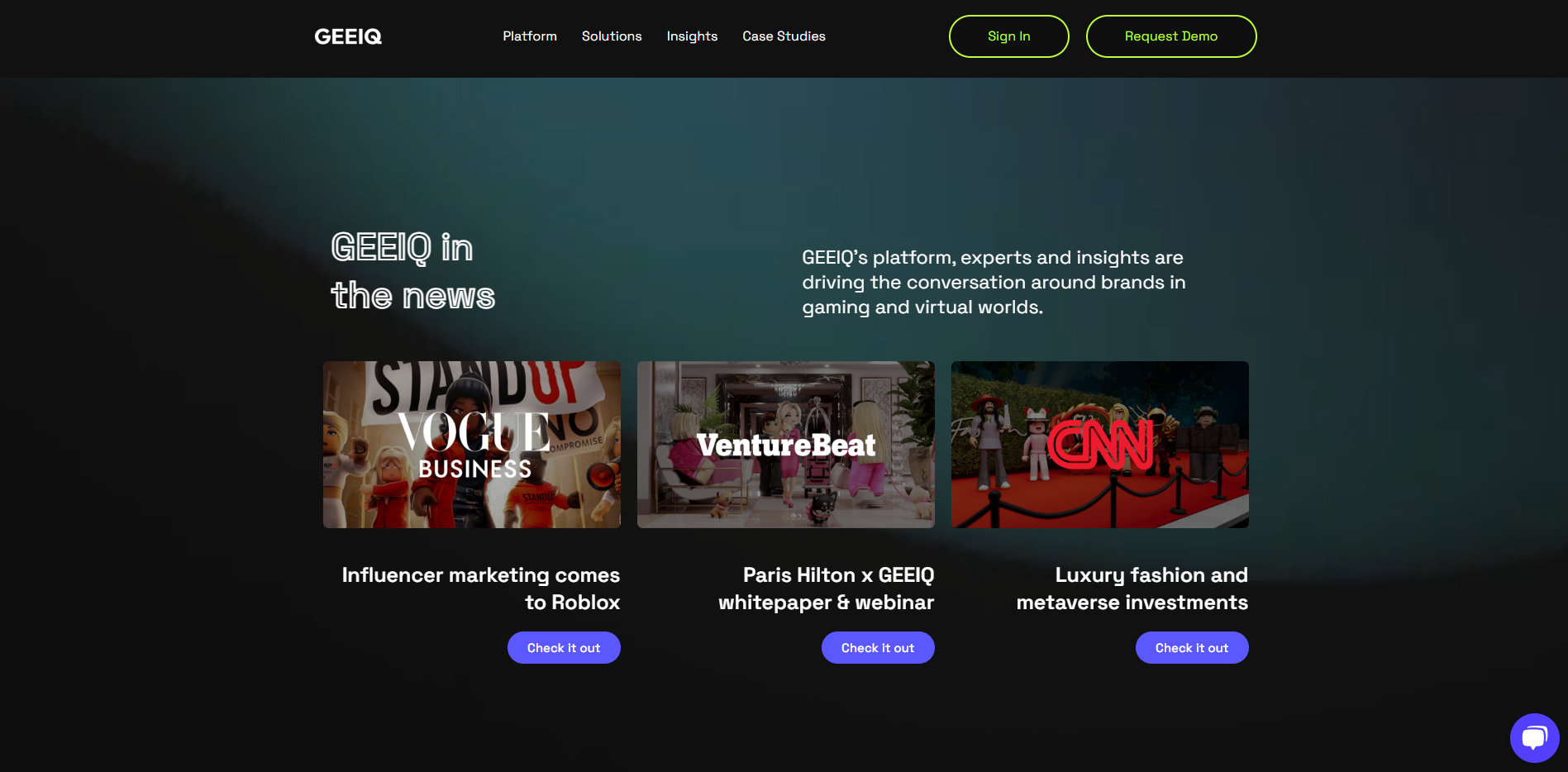
Task: Go to the Insights menu item
Action: 692,36
